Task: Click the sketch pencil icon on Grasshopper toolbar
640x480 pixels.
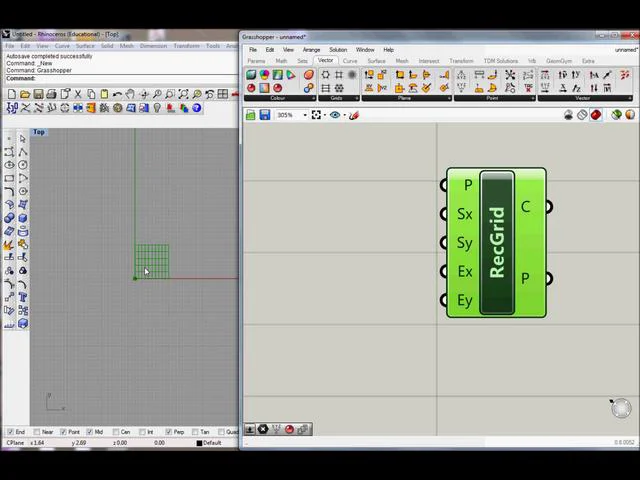Action: (x=354, y=115)
